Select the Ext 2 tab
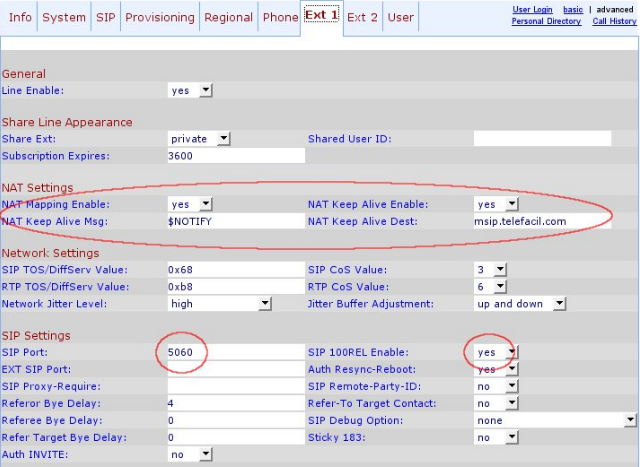The width and height of the screenshot is (640, 467). point(362,17)
